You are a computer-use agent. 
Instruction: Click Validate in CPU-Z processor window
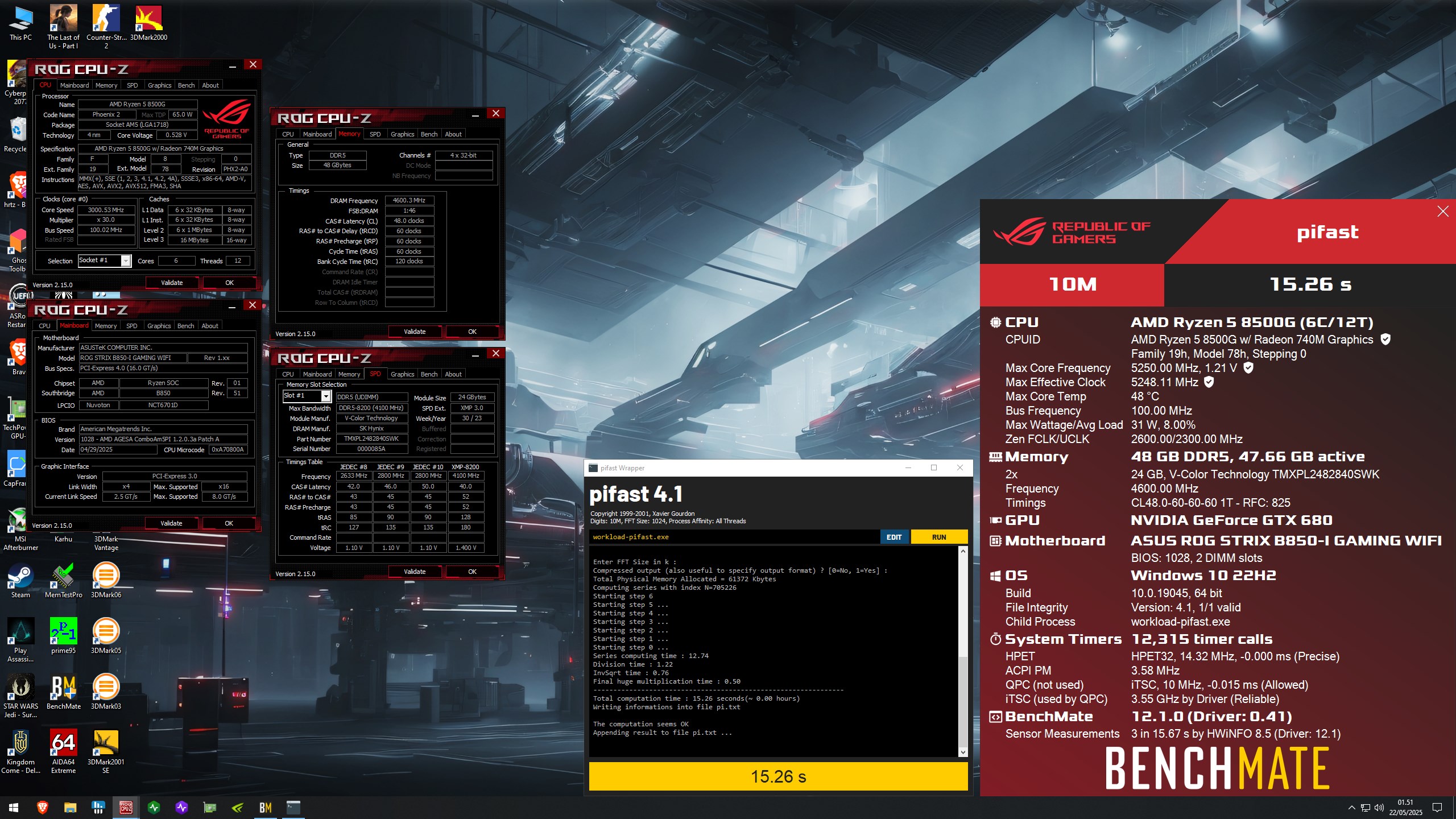(x=172, y=283)
